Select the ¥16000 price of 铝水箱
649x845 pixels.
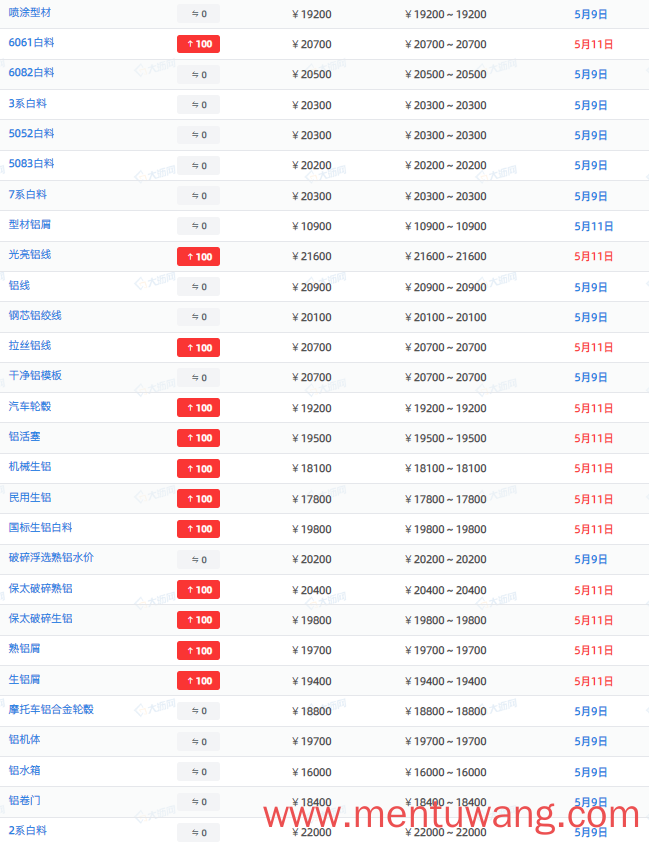coord(312,772)
